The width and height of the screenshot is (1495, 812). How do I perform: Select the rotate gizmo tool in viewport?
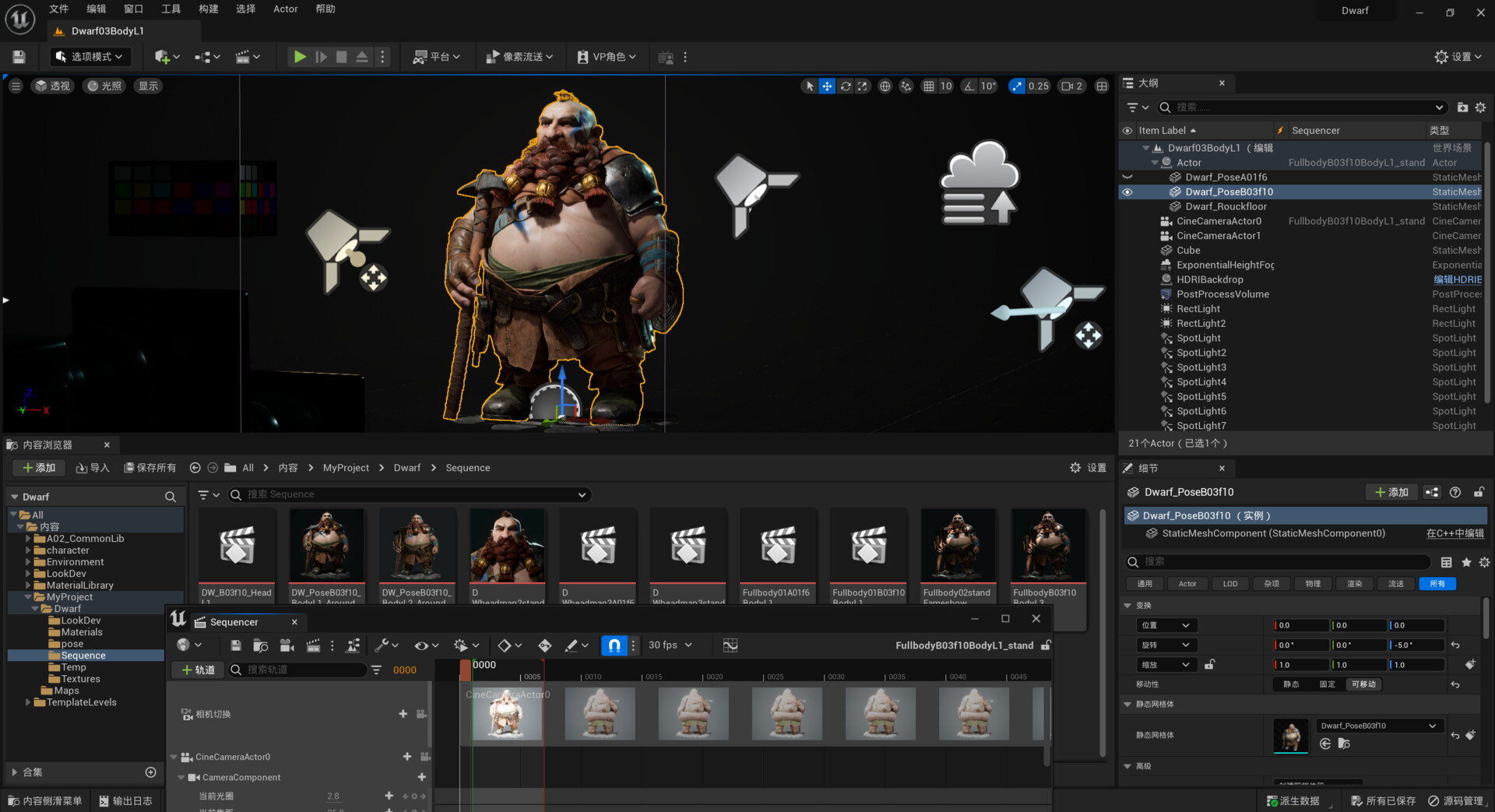846,86
